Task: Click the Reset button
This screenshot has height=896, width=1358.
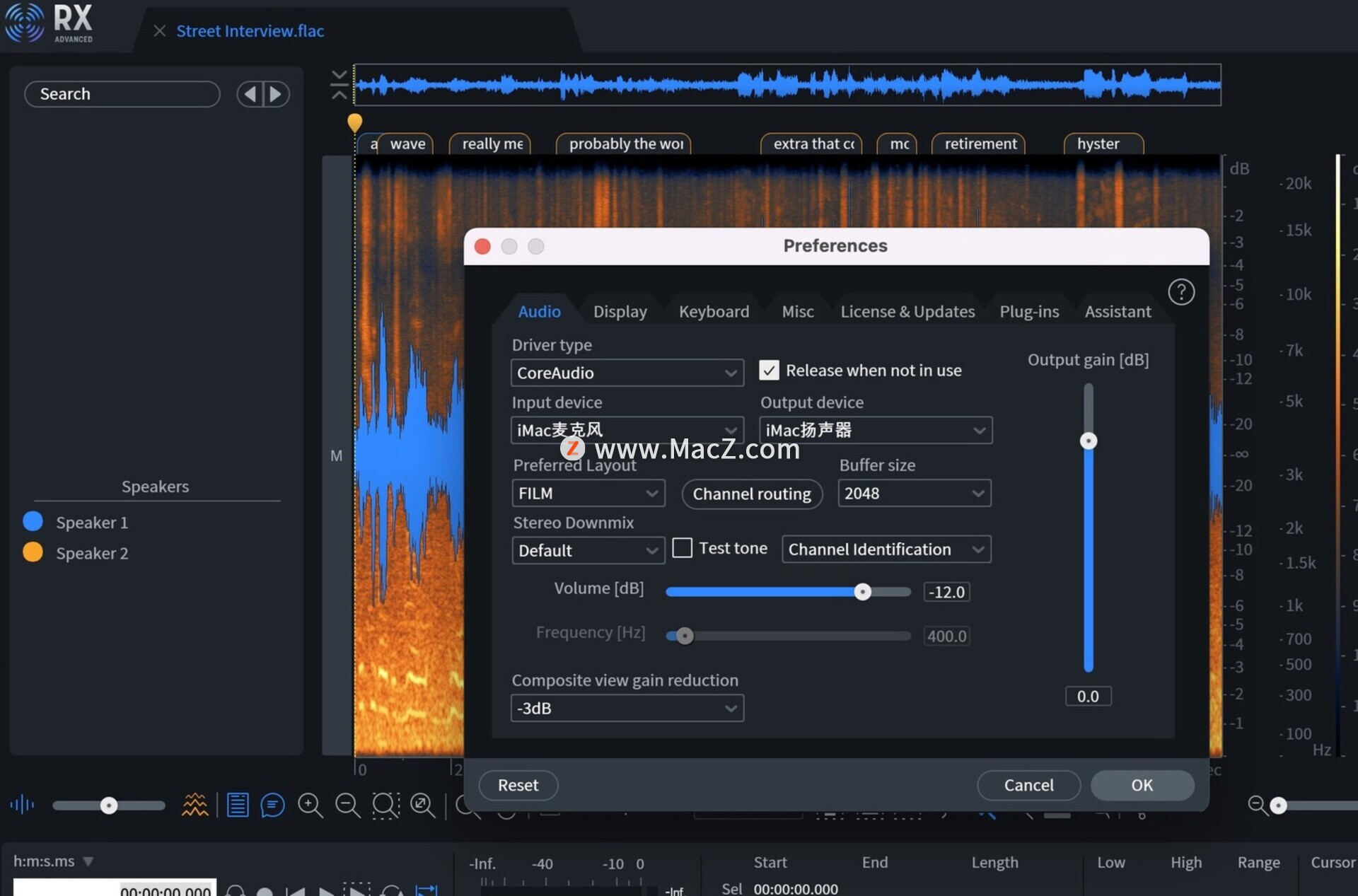Action: coord(518,785)
